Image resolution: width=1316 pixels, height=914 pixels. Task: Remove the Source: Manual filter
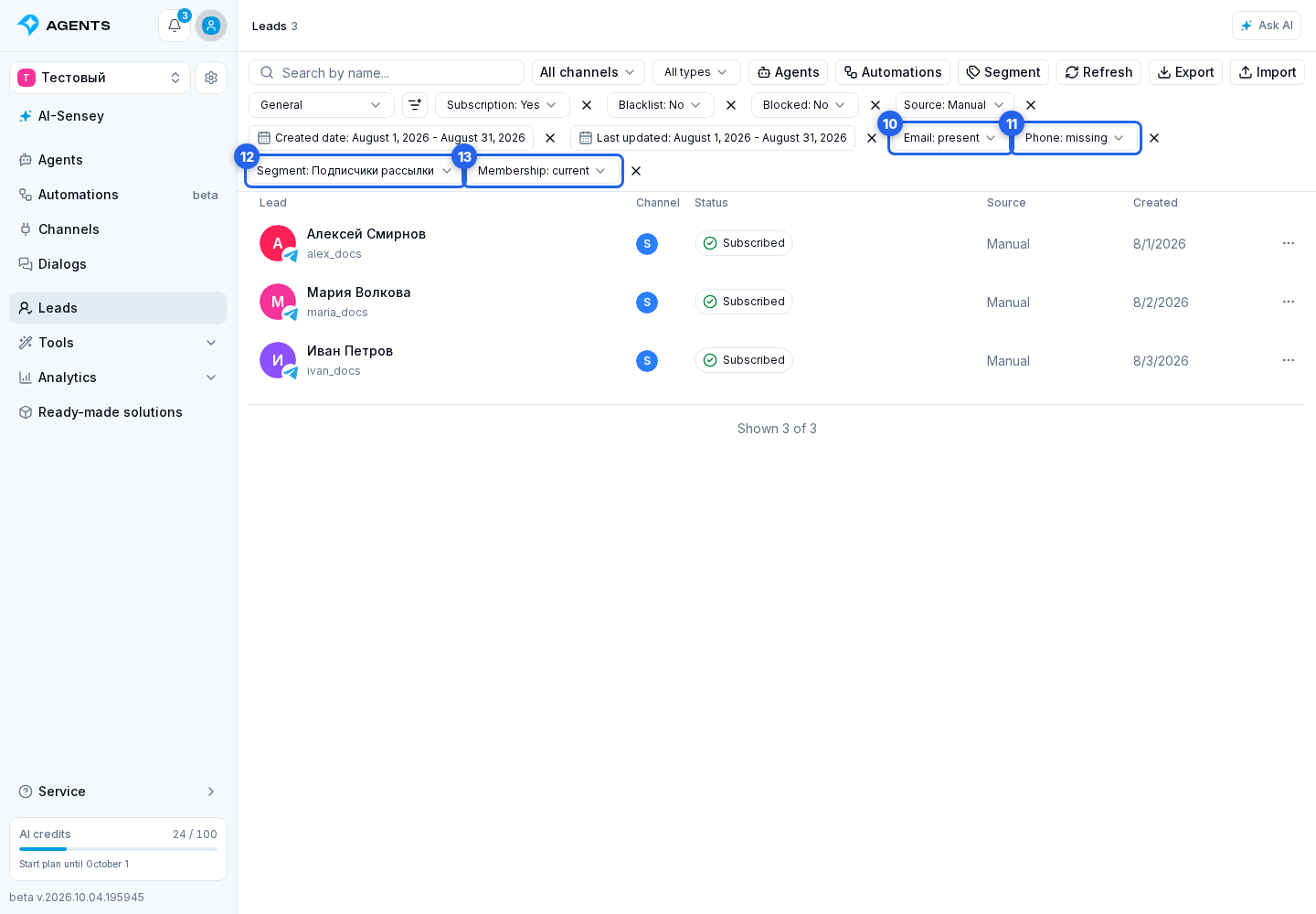1031,105
